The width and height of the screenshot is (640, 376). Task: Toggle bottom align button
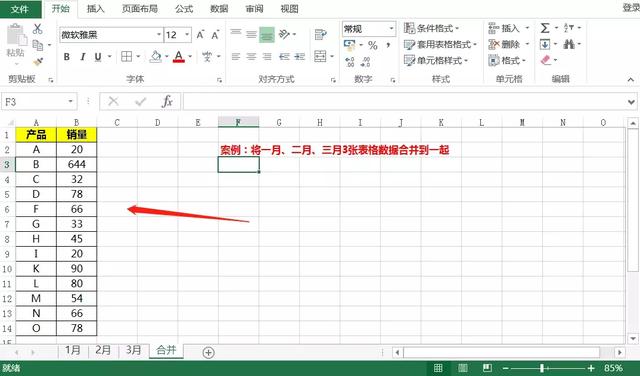pos(267,35)
